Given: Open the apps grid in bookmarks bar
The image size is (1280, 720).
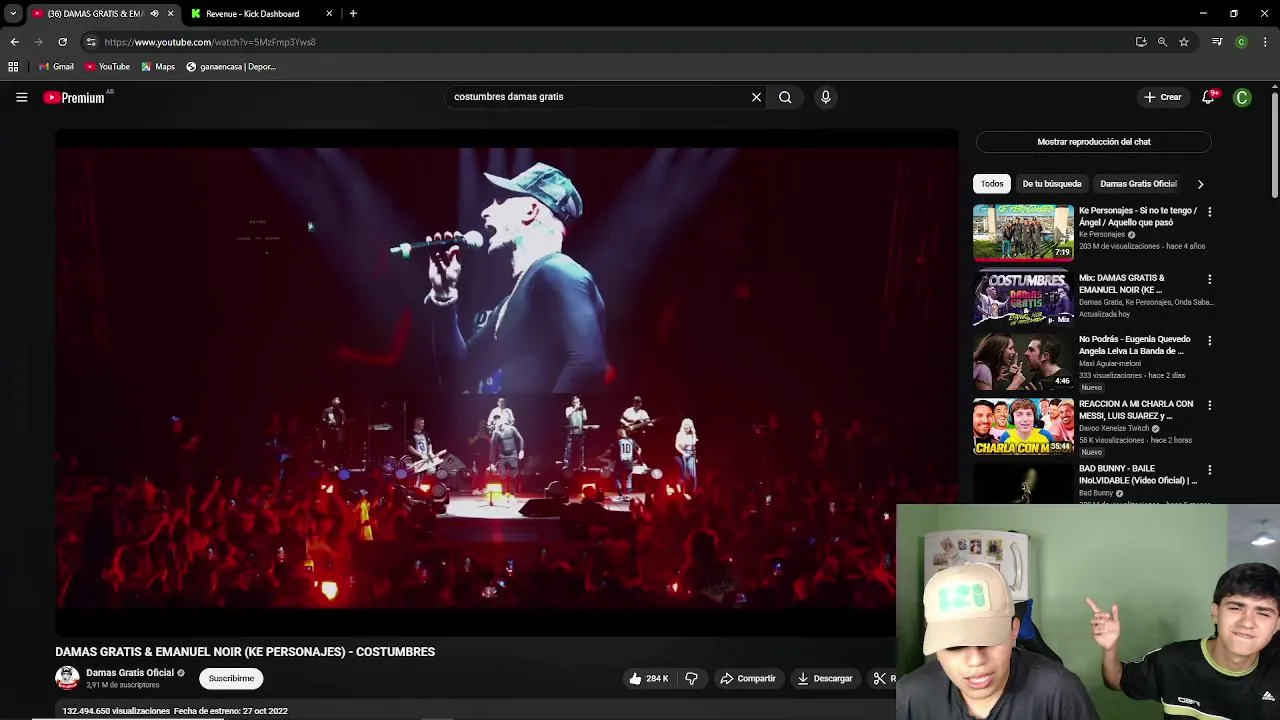Looking at the screenshot, I should (x=13, y=67).
